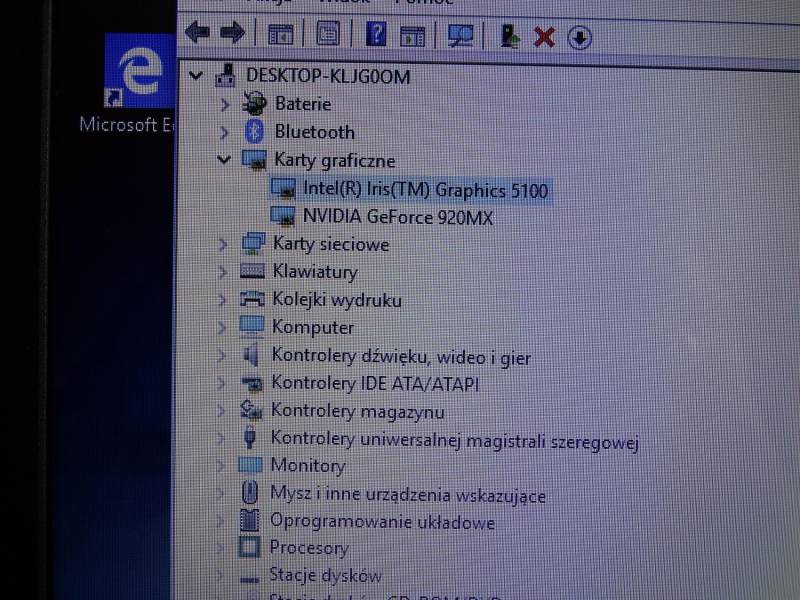
Task: Select the Bluetooth label
Action: pos(315,132)
